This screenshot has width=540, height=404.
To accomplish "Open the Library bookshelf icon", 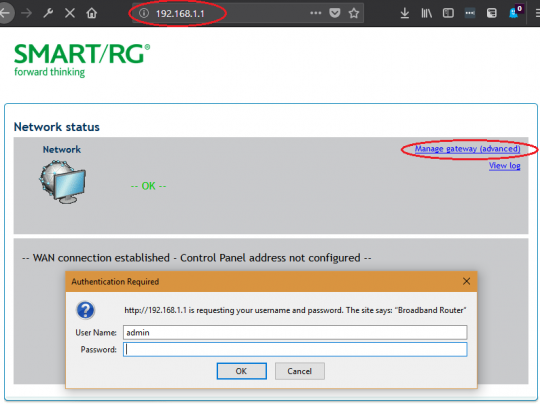I will (426, 13).
